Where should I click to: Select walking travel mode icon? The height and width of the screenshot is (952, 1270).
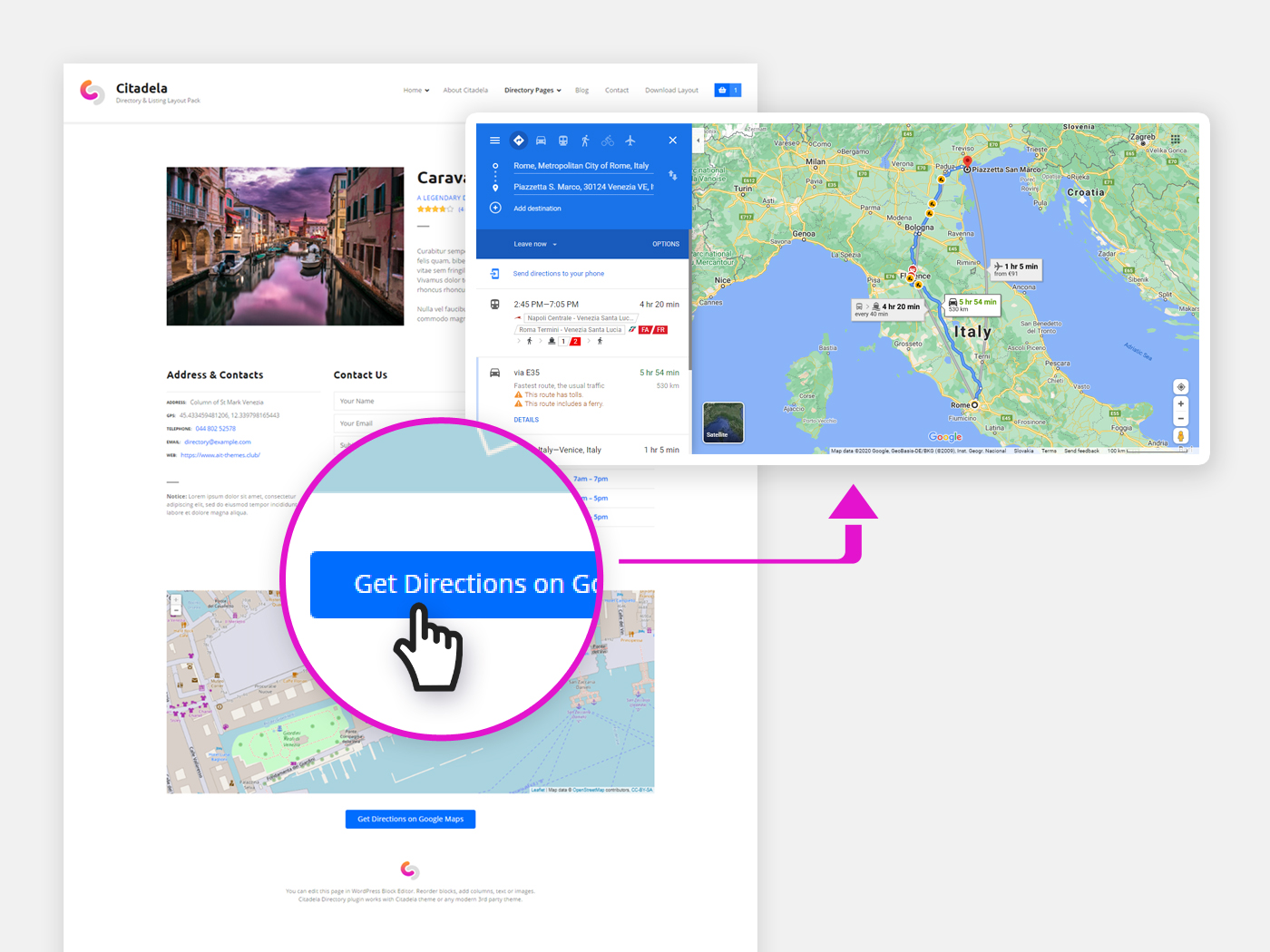click(585, 141)
